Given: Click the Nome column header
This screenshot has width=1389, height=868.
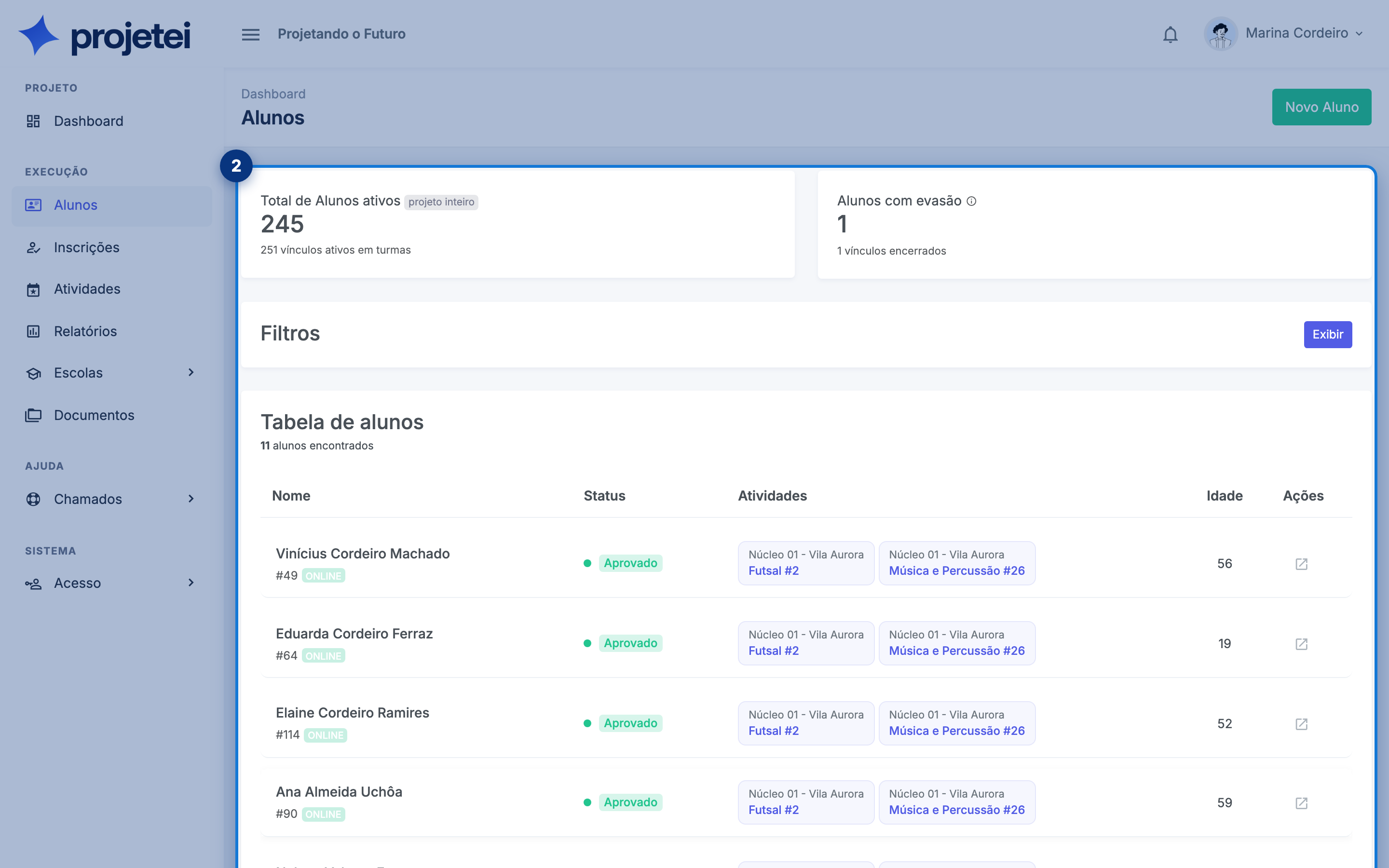Looking at the screenshot, I should (x=291, y=496).
